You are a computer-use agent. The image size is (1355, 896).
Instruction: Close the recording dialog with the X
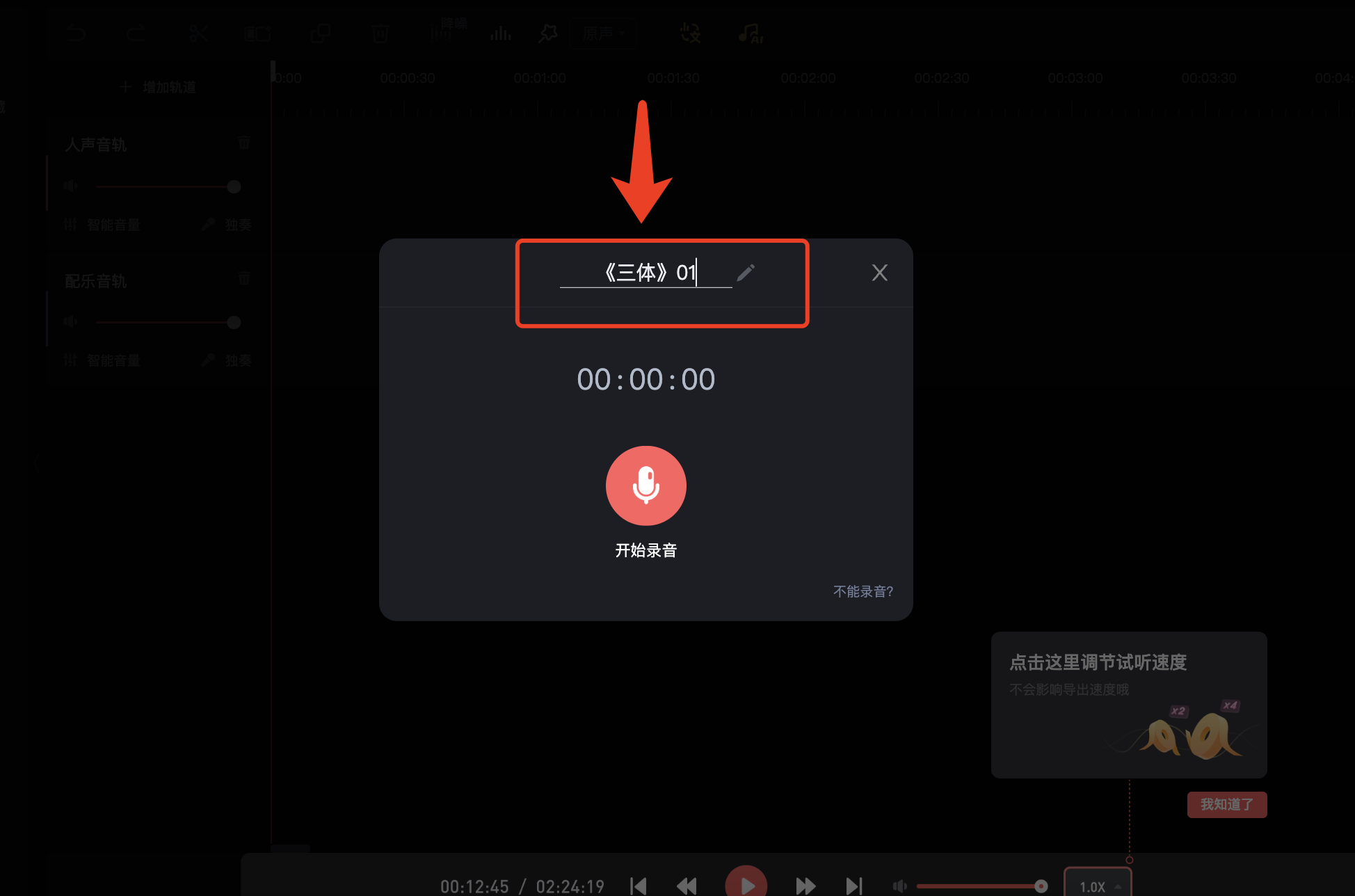(x=879, y=273)
